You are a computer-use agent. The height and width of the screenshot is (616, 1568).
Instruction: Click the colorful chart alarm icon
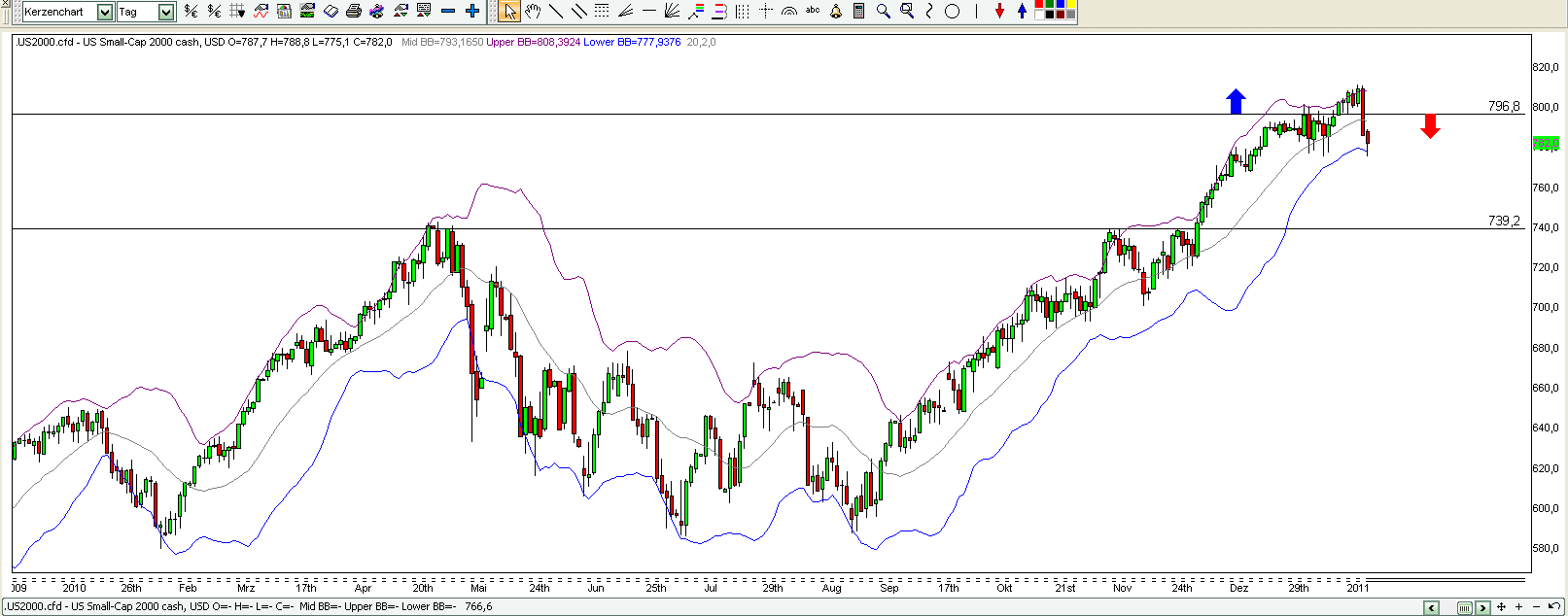pyautogui.click(x=377, y=12)
